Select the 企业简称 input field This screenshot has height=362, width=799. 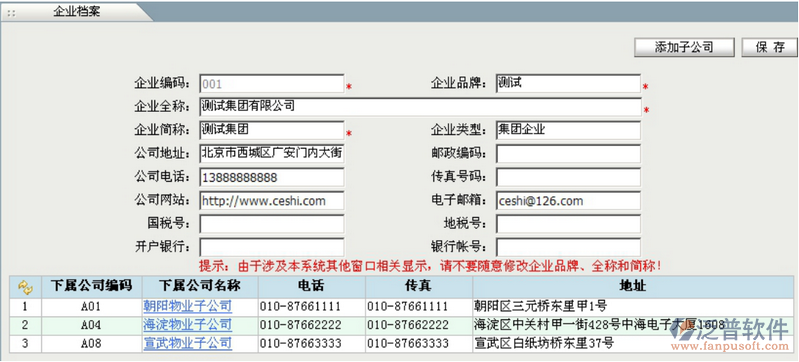[272, 130]
